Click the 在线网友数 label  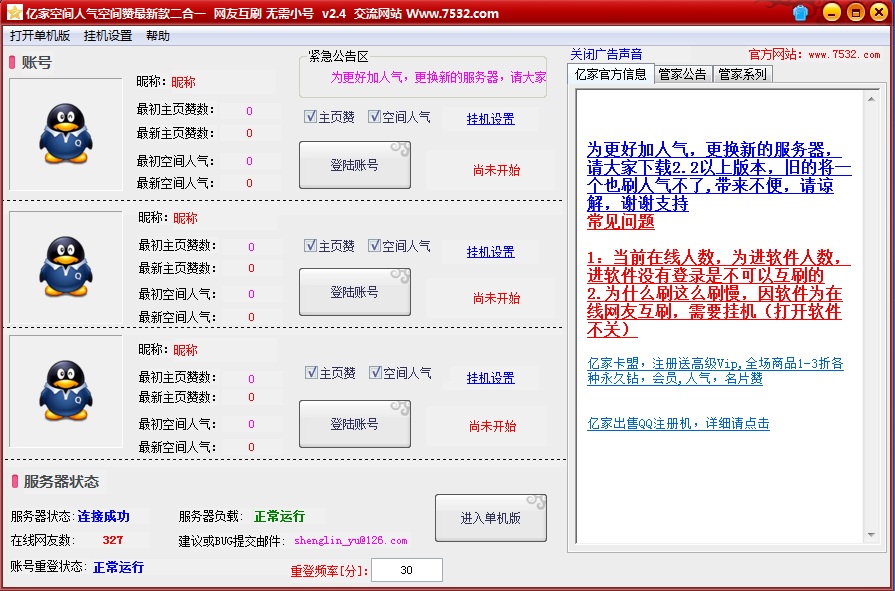coord(43,540)
